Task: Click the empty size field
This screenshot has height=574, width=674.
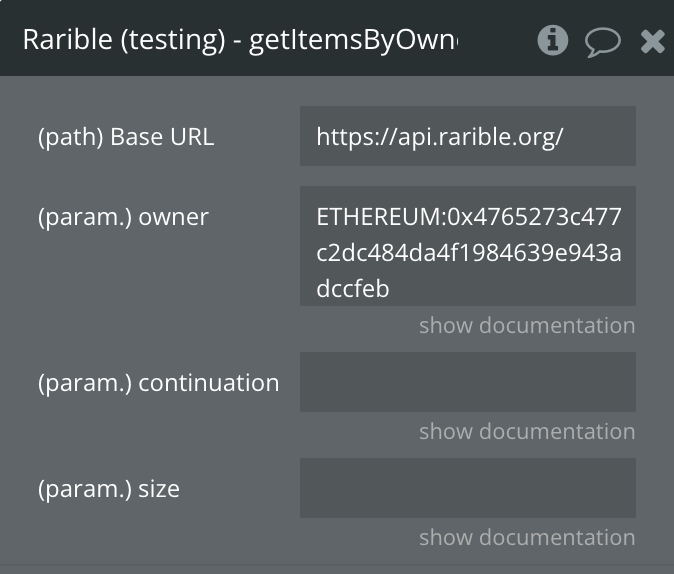Action: [x=468, y=488]
